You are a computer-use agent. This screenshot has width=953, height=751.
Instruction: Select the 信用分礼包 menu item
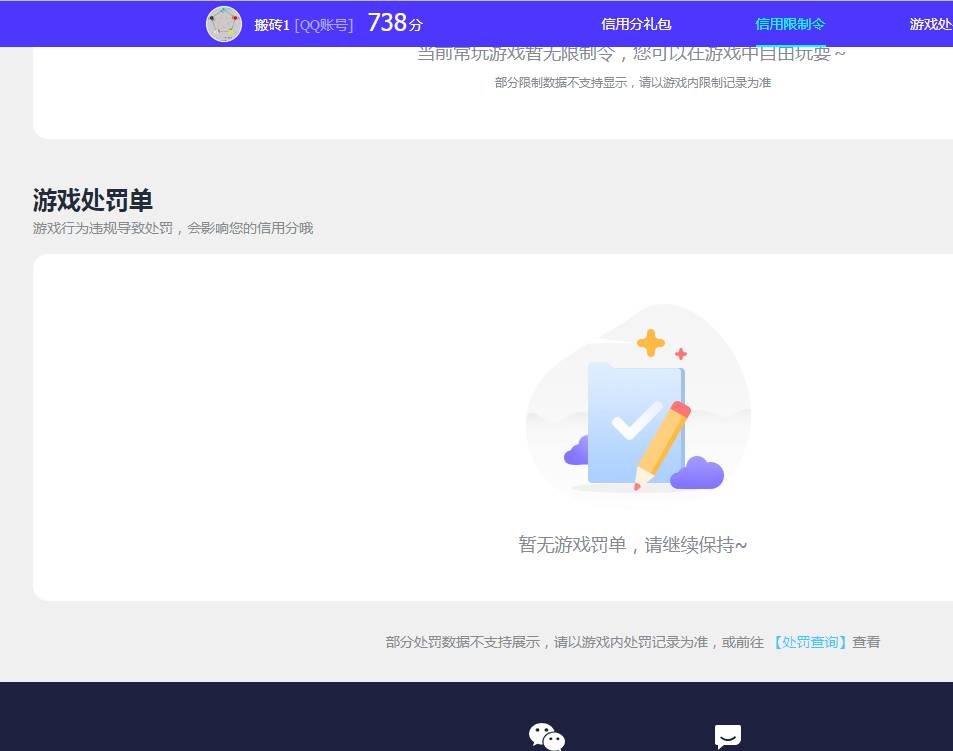[635, 23]
